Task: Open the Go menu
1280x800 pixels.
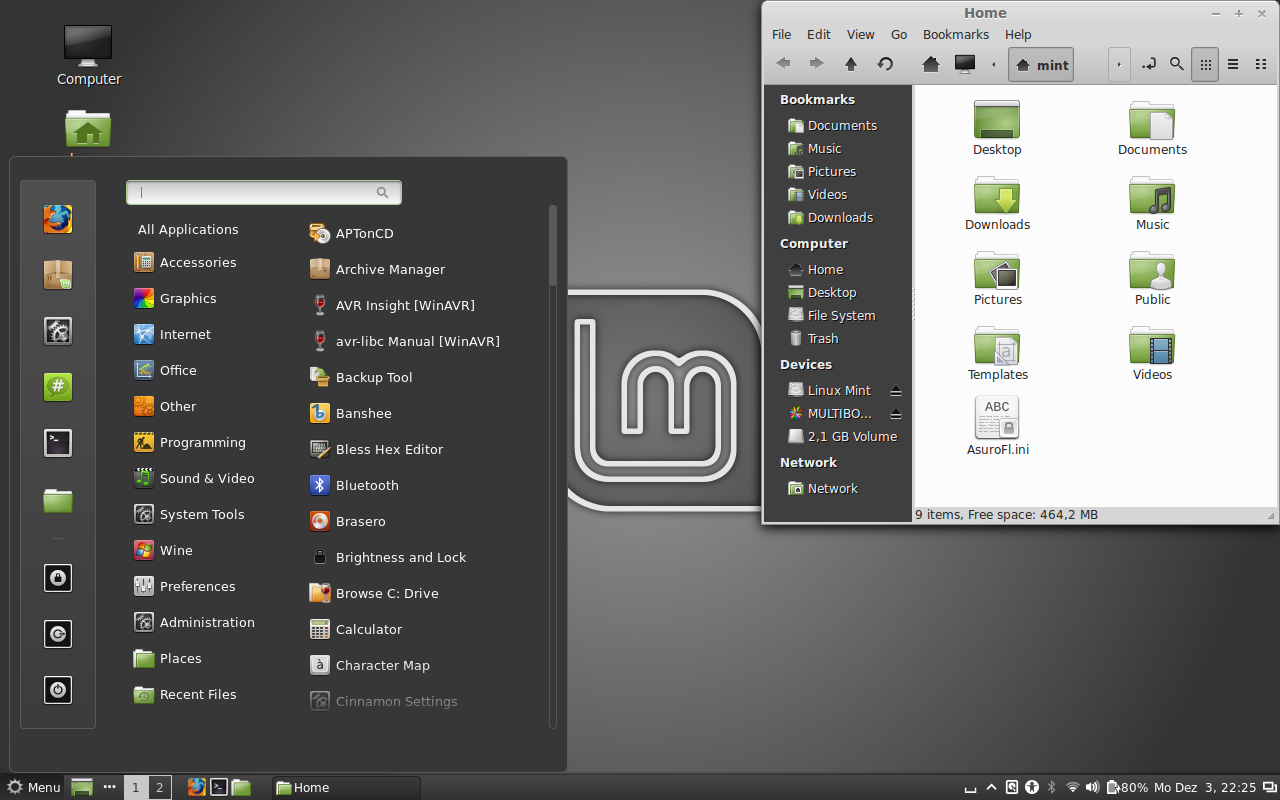Action: click(899, 34)
